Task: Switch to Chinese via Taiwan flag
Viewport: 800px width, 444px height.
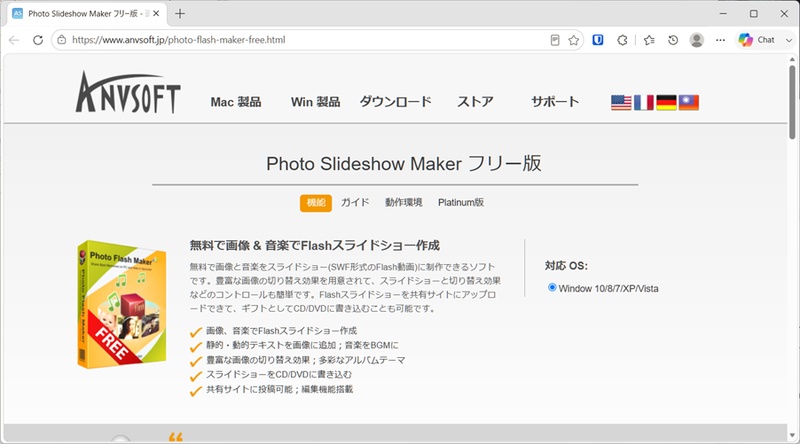Action: (688, 103)
